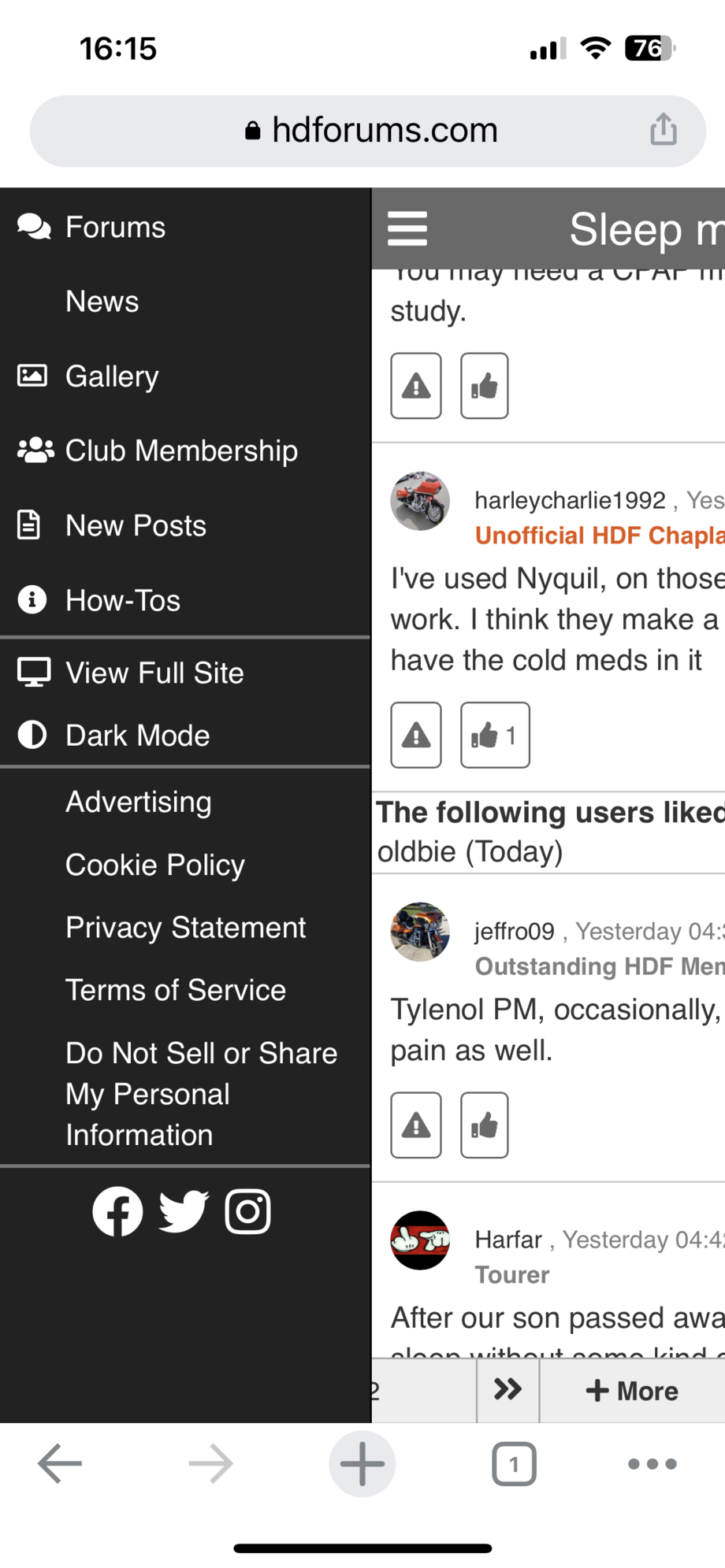Tap the Facebook icon in sidebar
The width and height of the screenshot is (725, 1568).
[x=117, y=1211]
